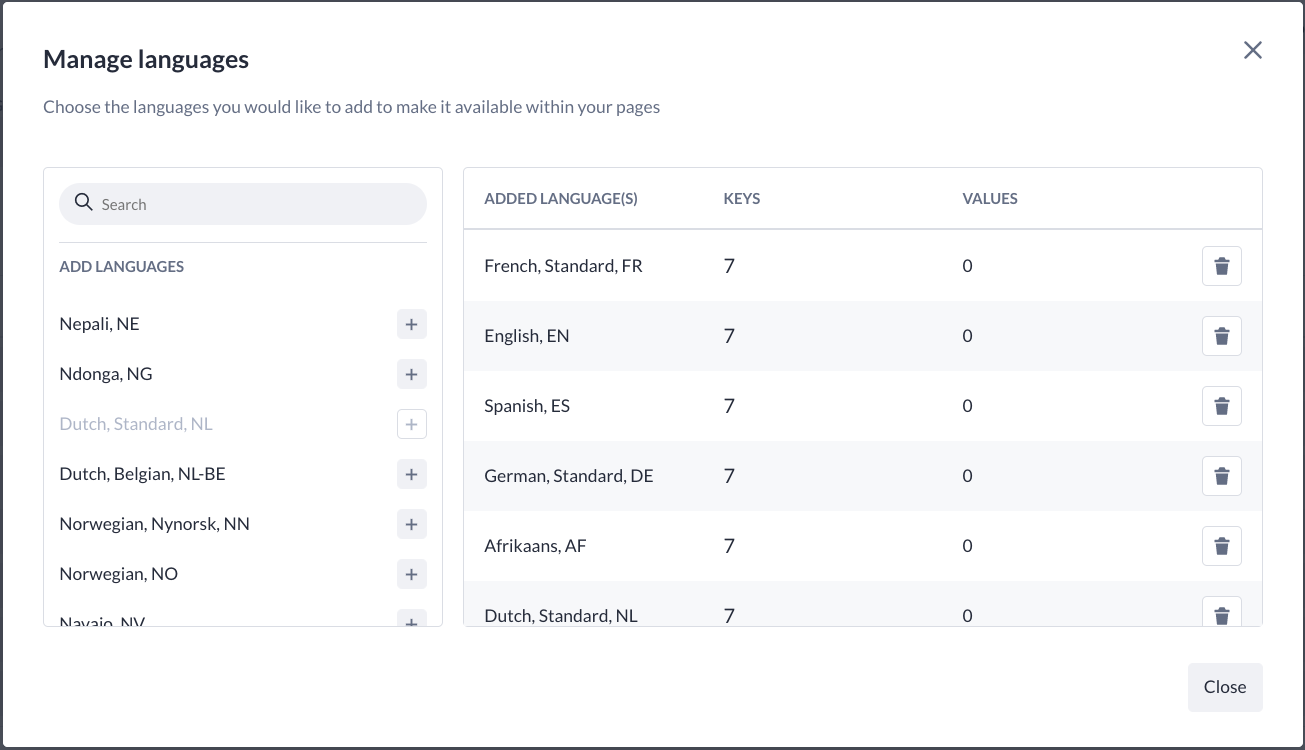The width and height of the screenshot is (1305, 750).
Task: Add Norwegian, Nynorsk, NN with plus icon
Action: click(411, 524)
